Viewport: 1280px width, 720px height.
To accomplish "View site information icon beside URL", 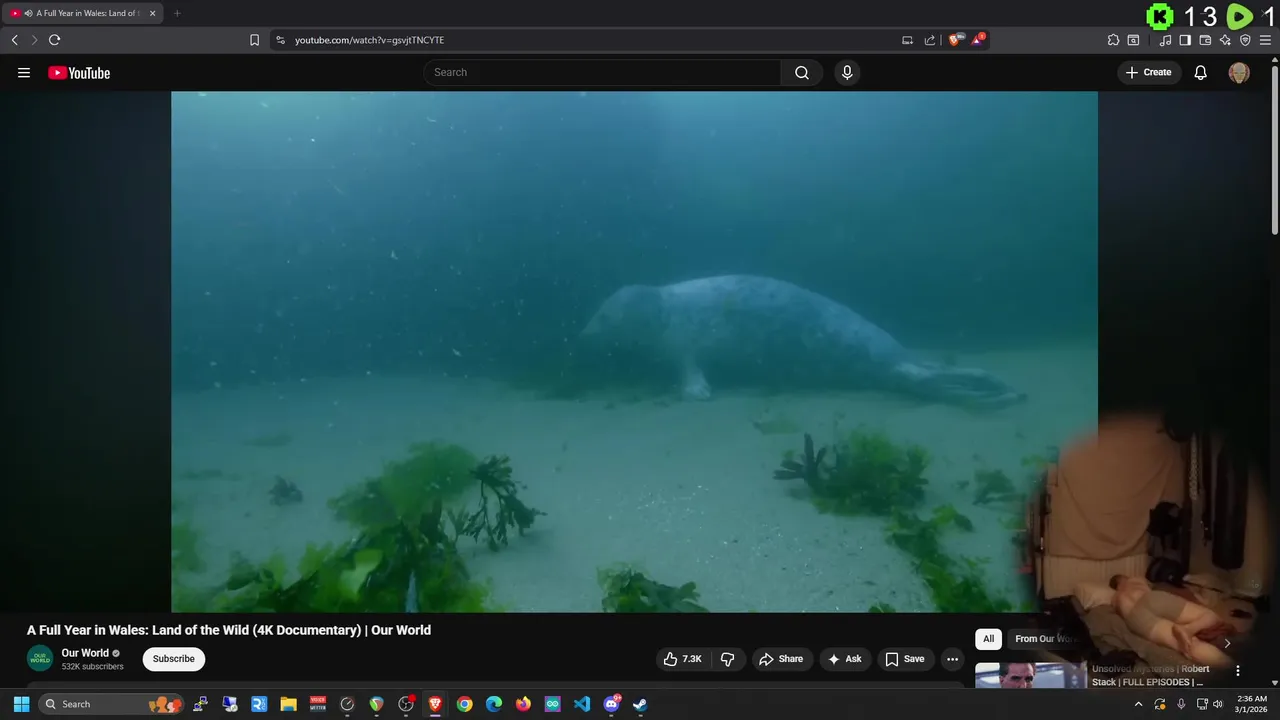I will 280,40.
